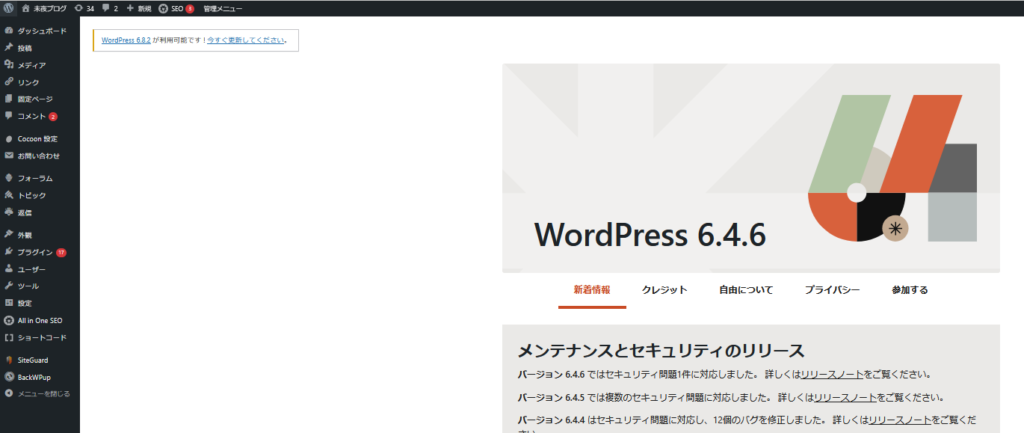
Task: Open 投稿 via the pushpin icon
Action: coord(8,48)
